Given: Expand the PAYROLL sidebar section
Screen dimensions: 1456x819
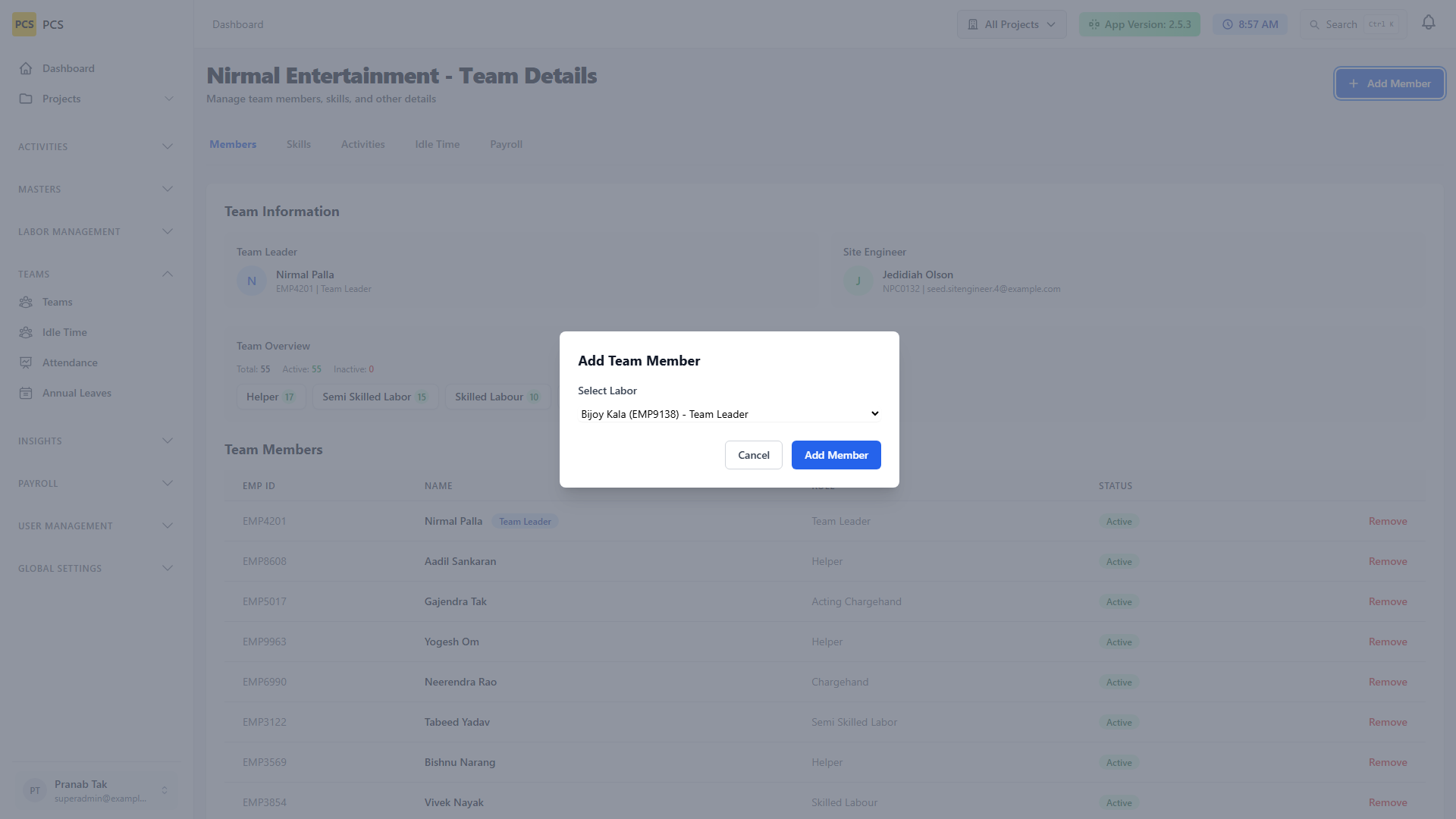Looking at the screenshot, I should point(96,483).
